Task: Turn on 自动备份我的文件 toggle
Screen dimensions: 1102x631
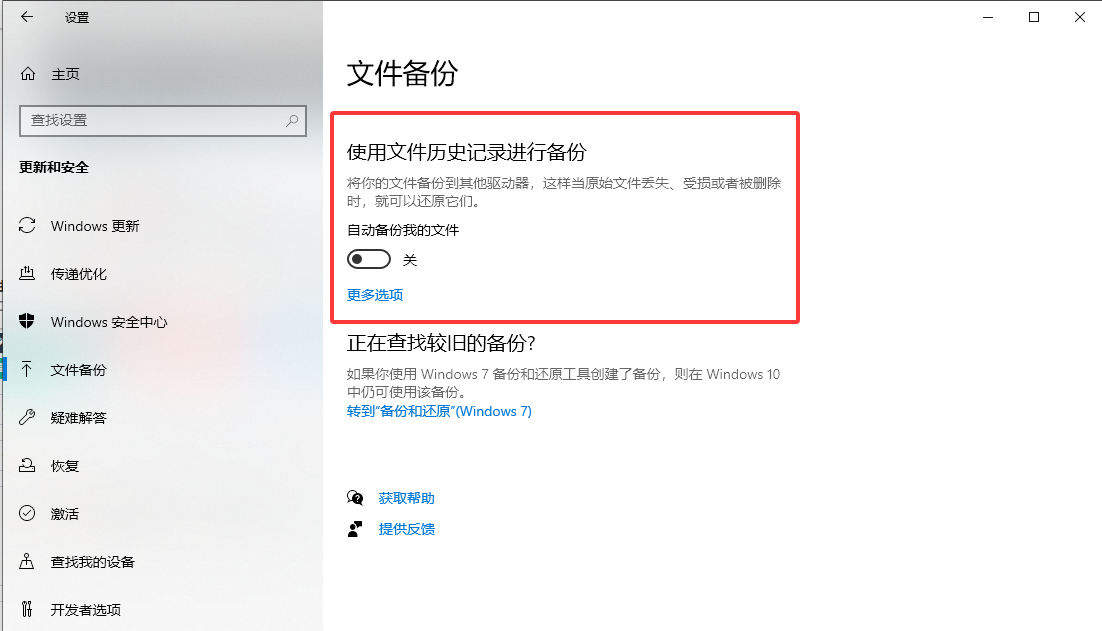Action: 369,259
